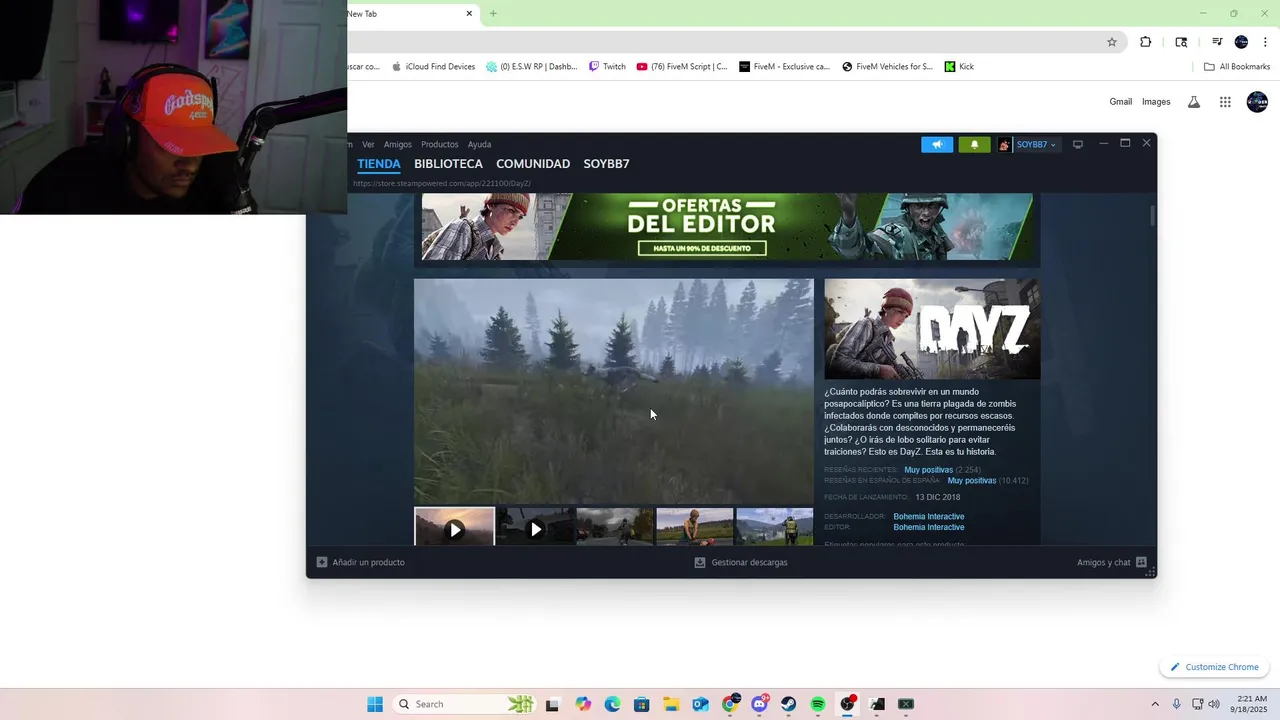Open iCloud Find Devices bookmark
This screenshot has width=1280, height=720.
pos(433,67)
